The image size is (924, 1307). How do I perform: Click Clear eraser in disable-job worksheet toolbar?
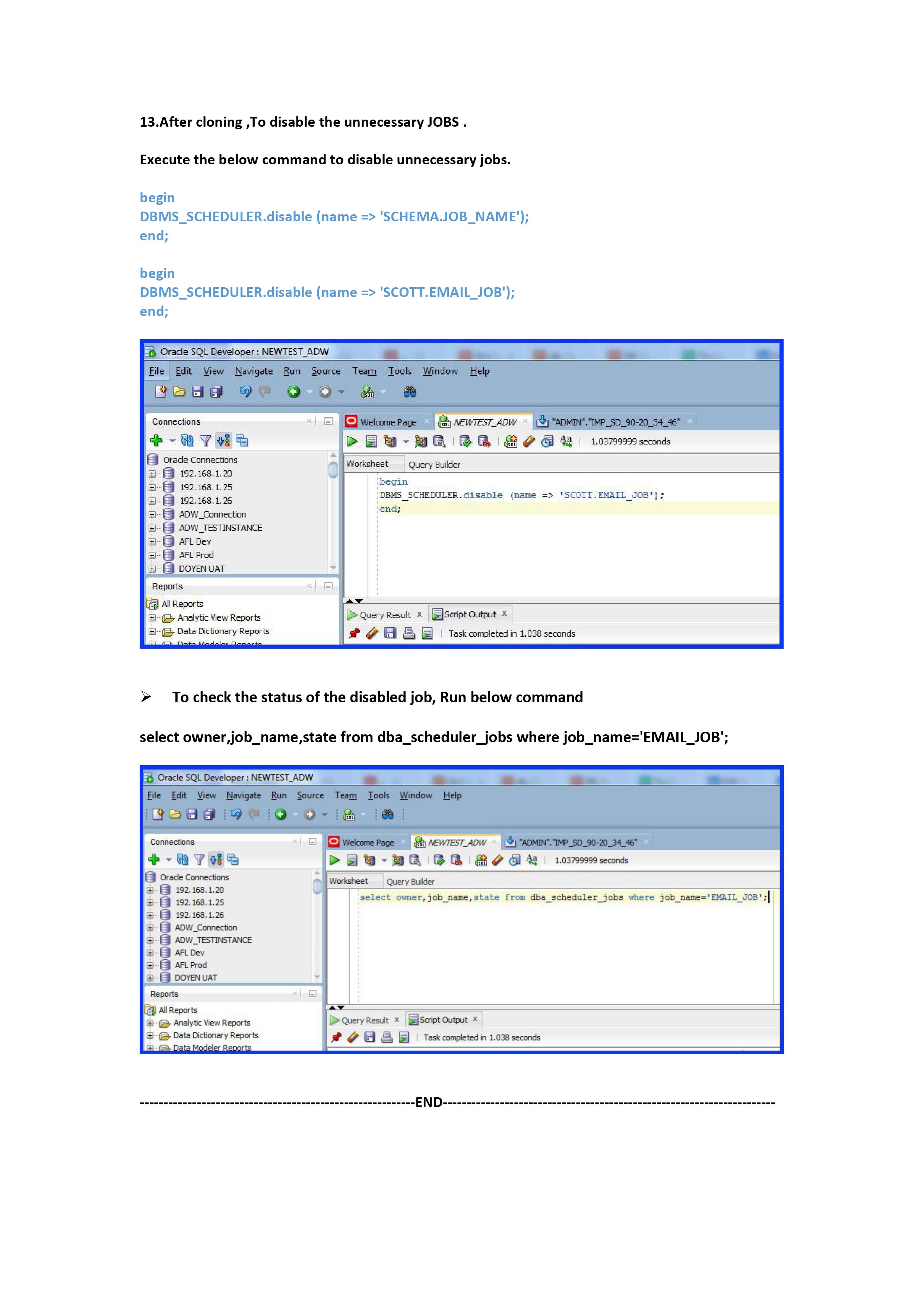click(529, 441)
